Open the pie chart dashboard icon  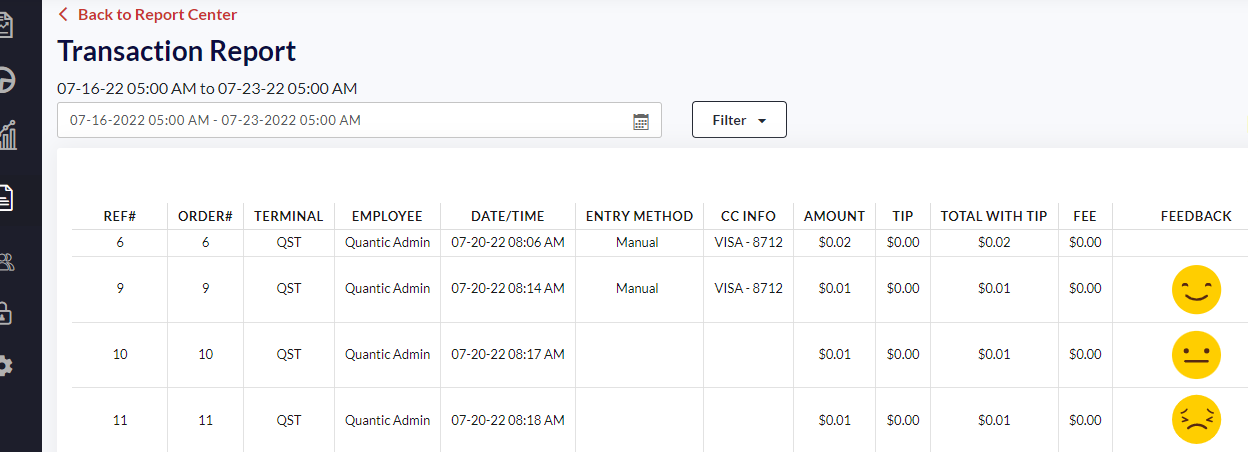coord(6,80)
